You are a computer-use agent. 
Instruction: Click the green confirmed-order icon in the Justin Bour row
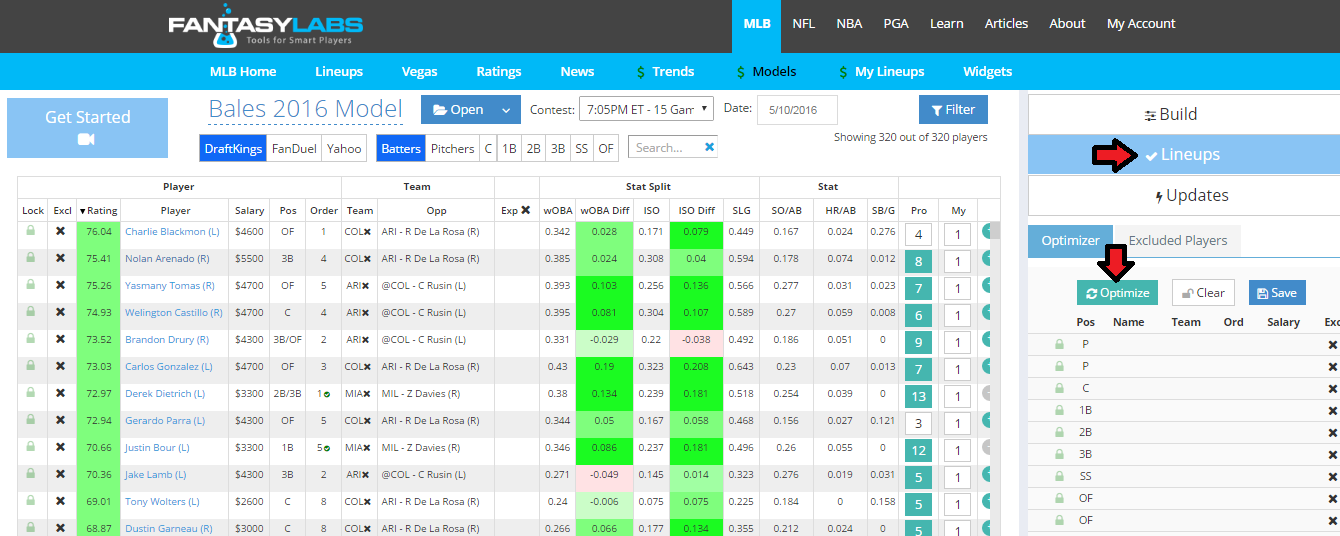[327, 448]
